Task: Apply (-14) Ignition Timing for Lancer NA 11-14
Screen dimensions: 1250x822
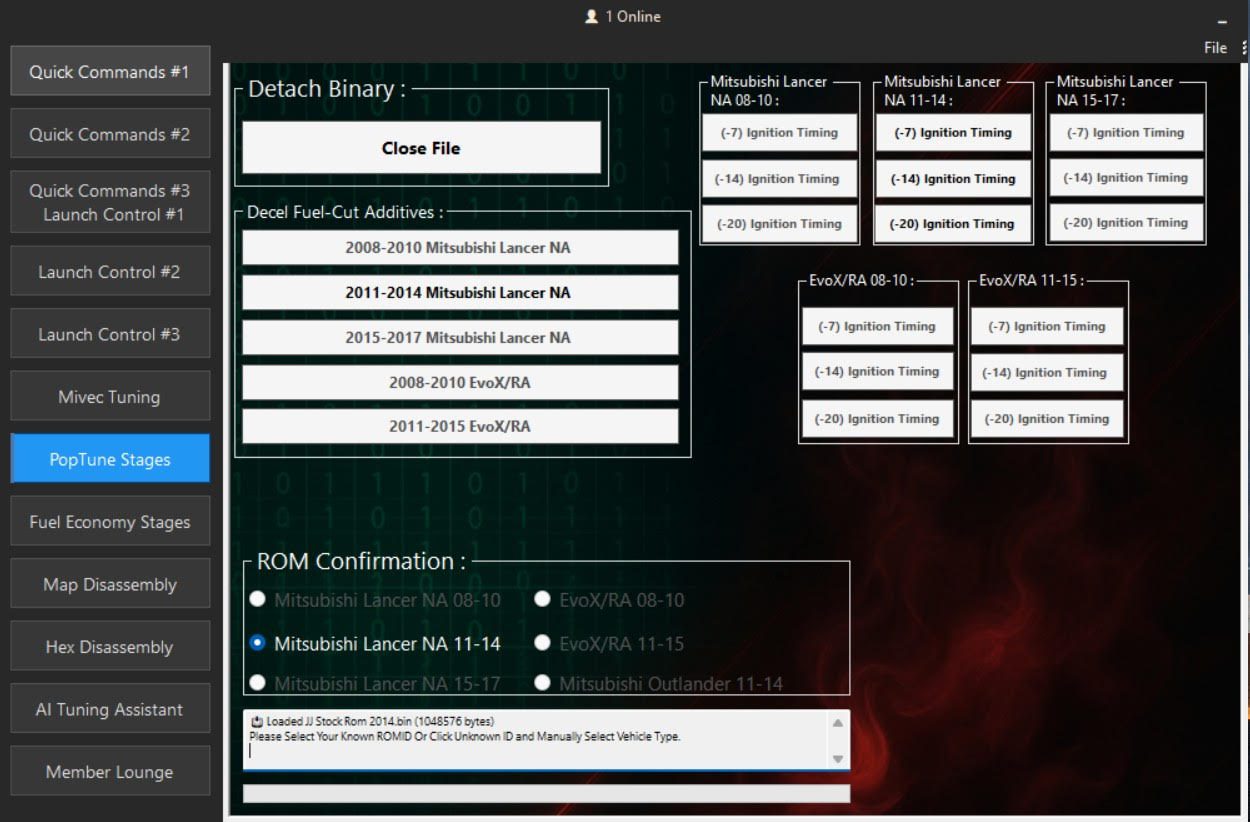Action: (953, 179)
